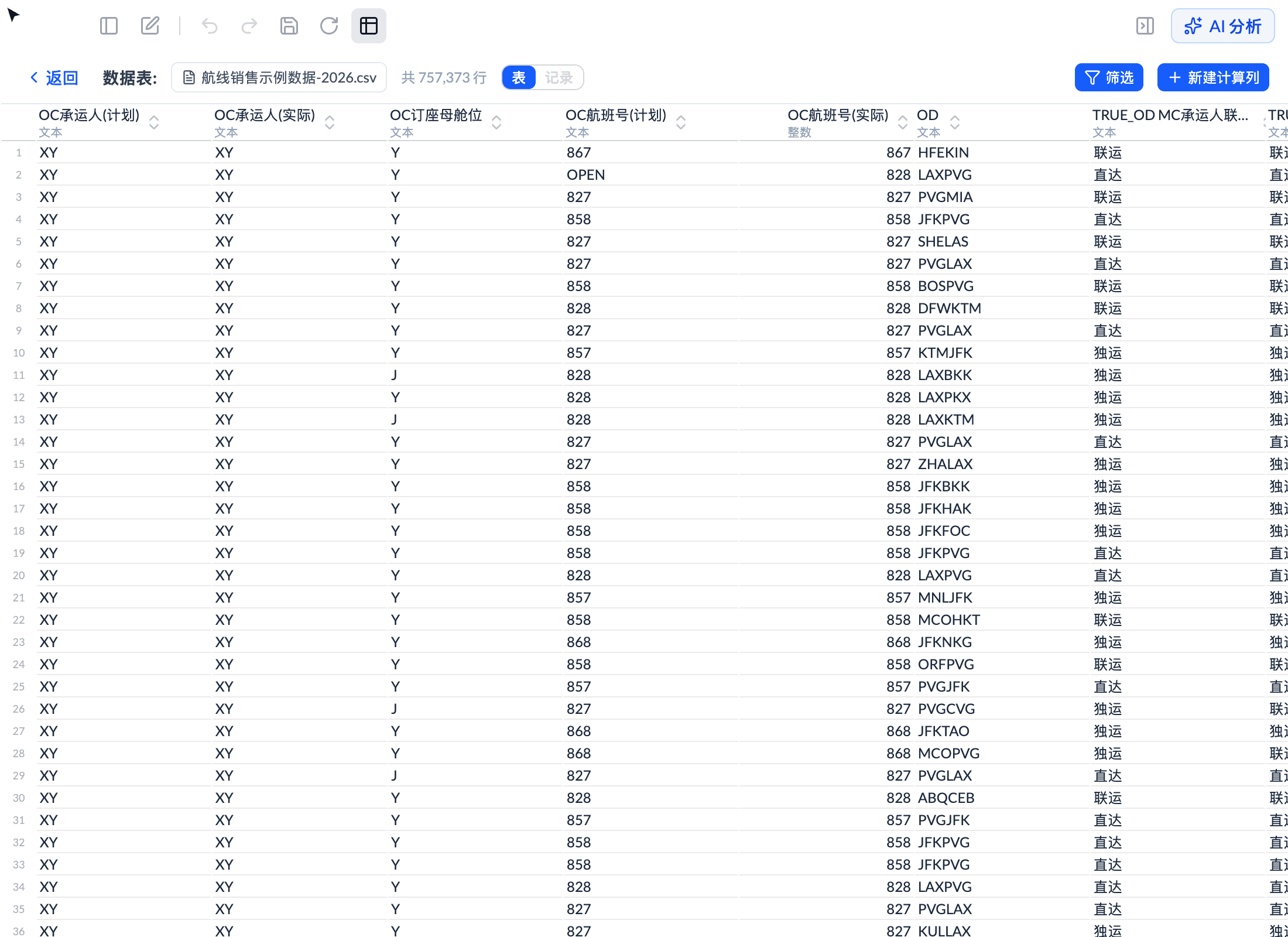1288x937 pixels.
Task: Click the save disk icon
Action: [x=289, y=26]
